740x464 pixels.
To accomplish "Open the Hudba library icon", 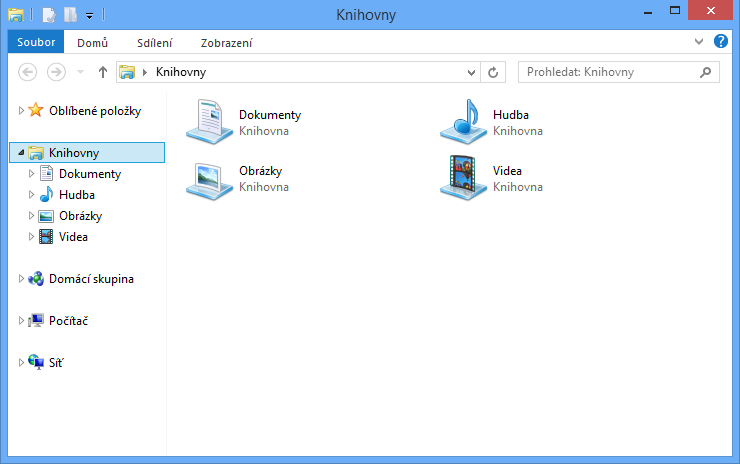I will pos(463,122).
